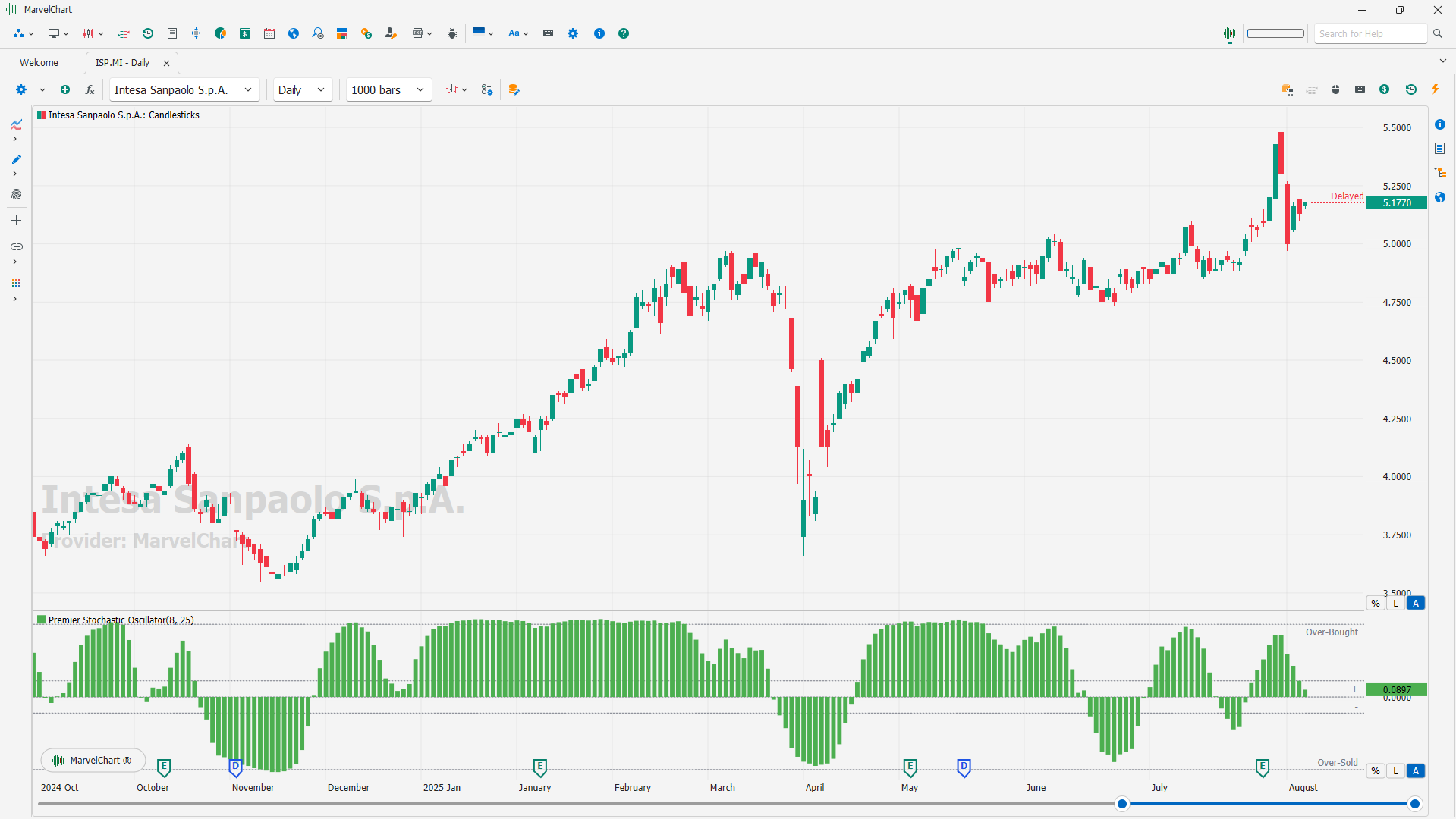Open the 1000 bars dropdown
Viewport: 1456px width, 819px height.
click(x=389, y=89)
